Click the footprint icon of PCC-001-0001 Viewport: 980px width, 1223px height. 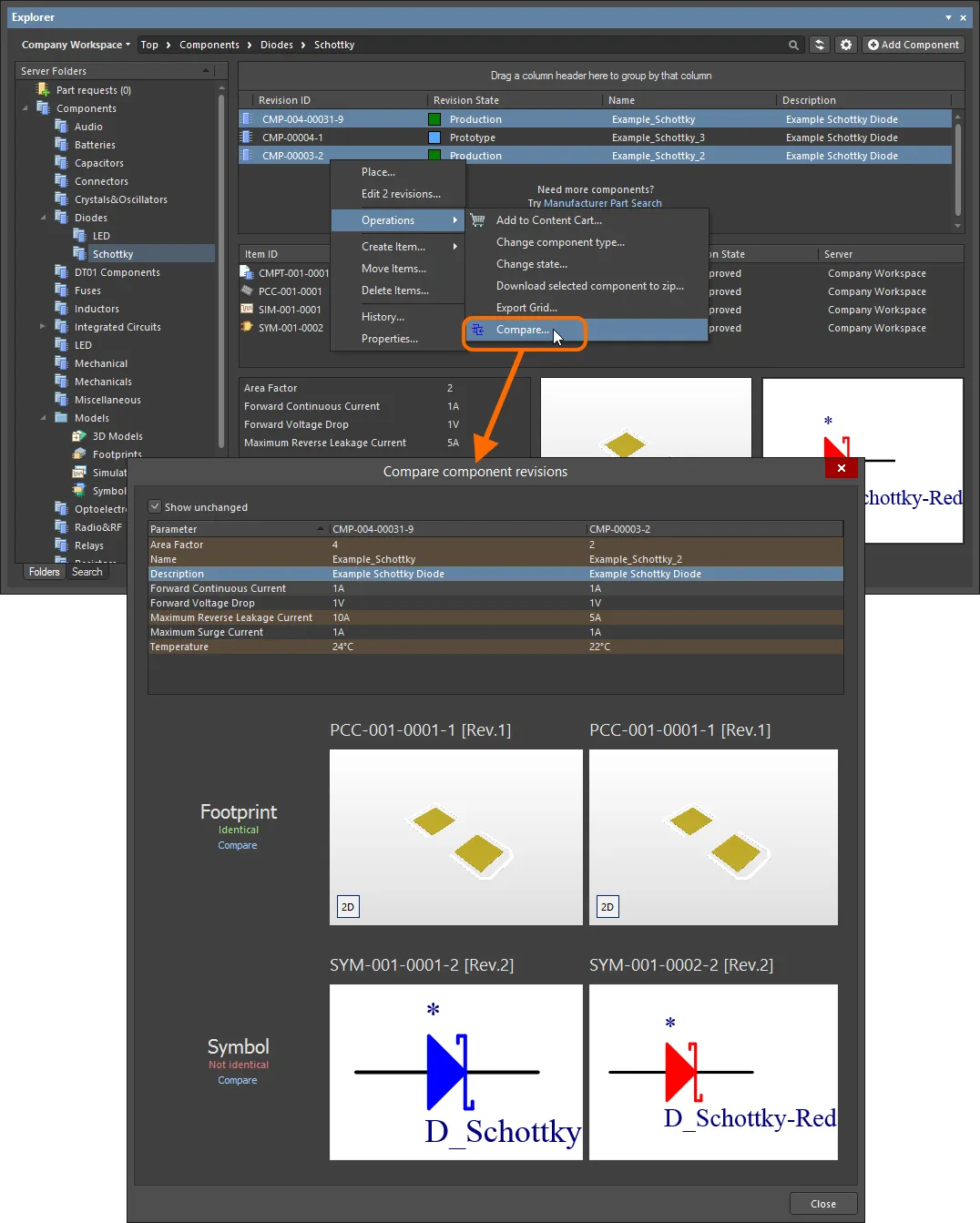click(246, 290)
